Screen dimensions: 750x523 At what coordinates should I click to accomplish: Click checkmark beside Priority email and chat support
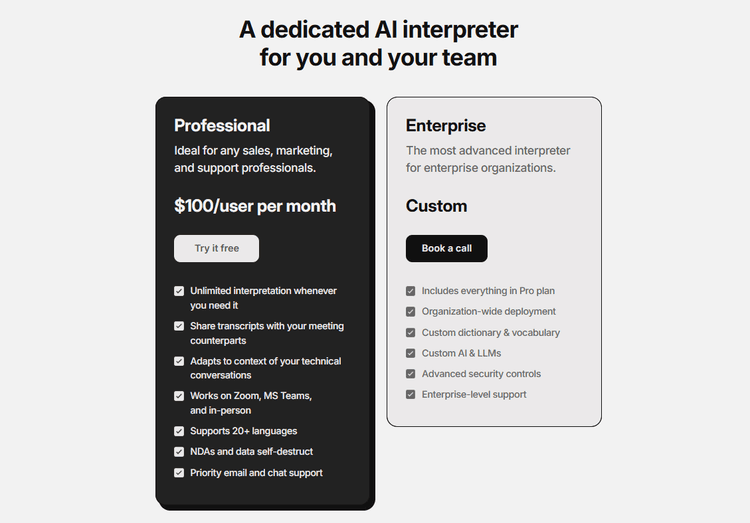[179, 473]
